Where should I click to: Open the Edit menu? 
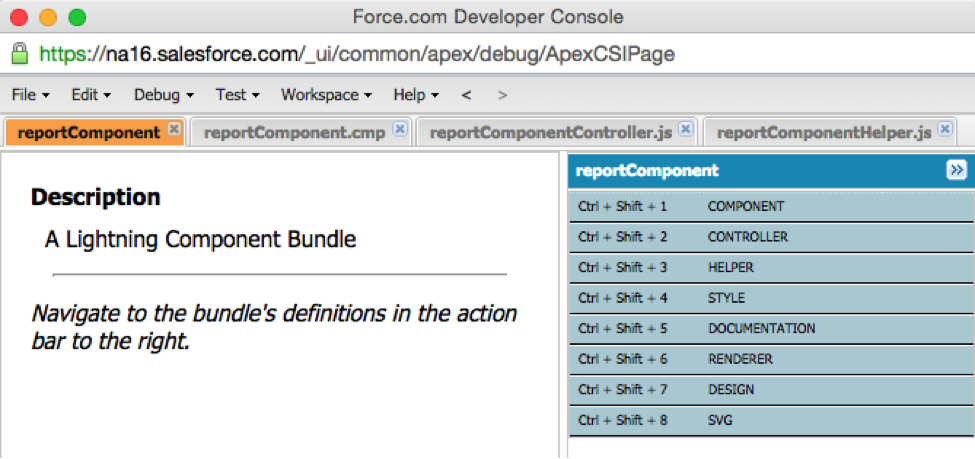(91, 95)
